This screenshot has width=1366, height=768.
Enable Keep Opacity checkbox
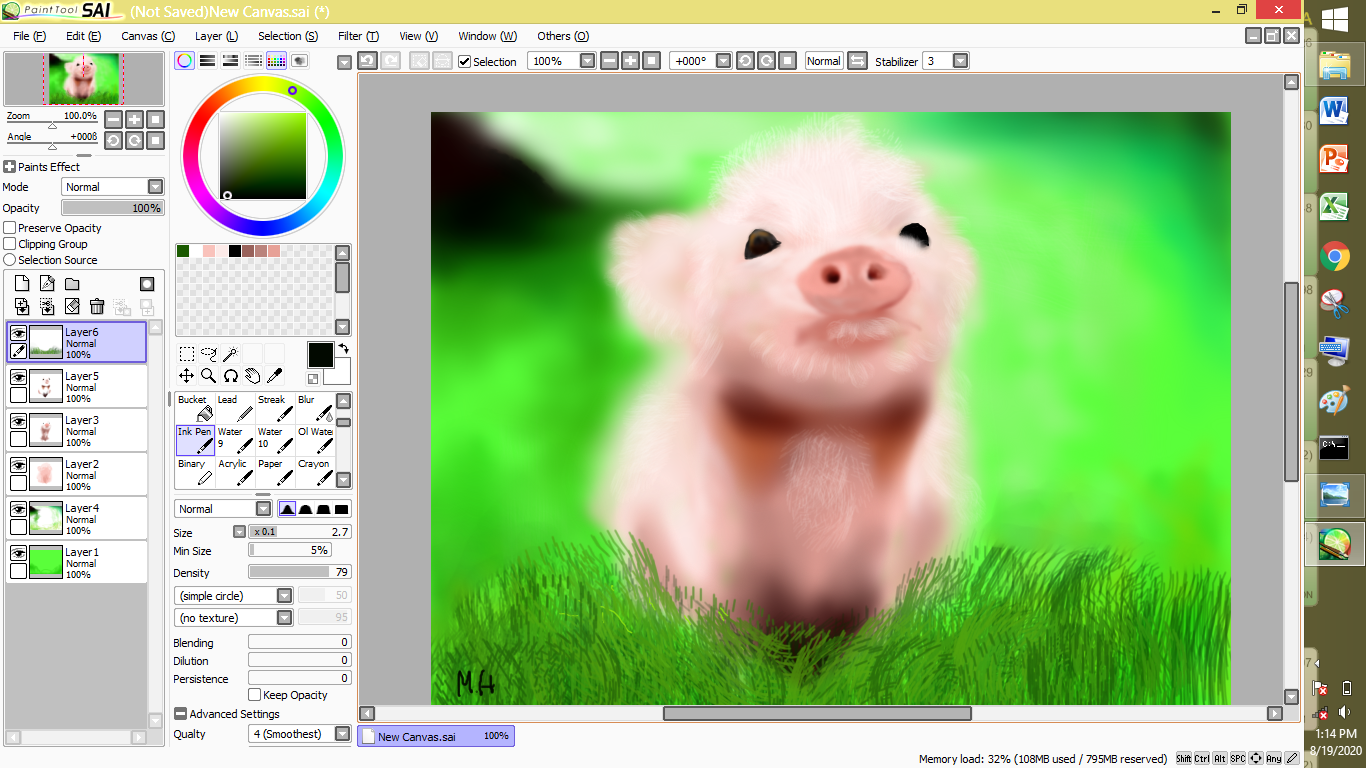255,695
